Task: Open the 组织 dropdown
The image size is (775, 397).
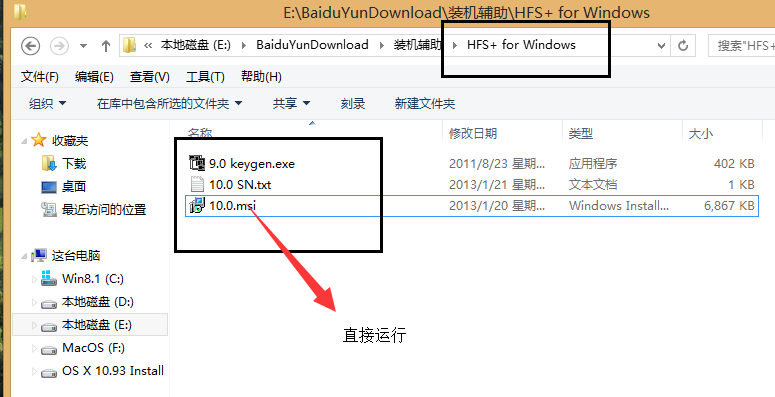Action: point(47,103)
